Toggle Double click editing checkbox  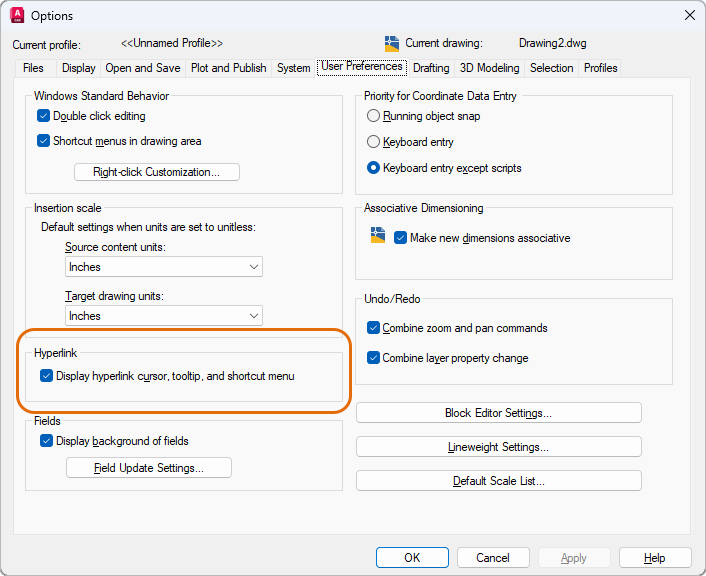click(x=44, y=116)
